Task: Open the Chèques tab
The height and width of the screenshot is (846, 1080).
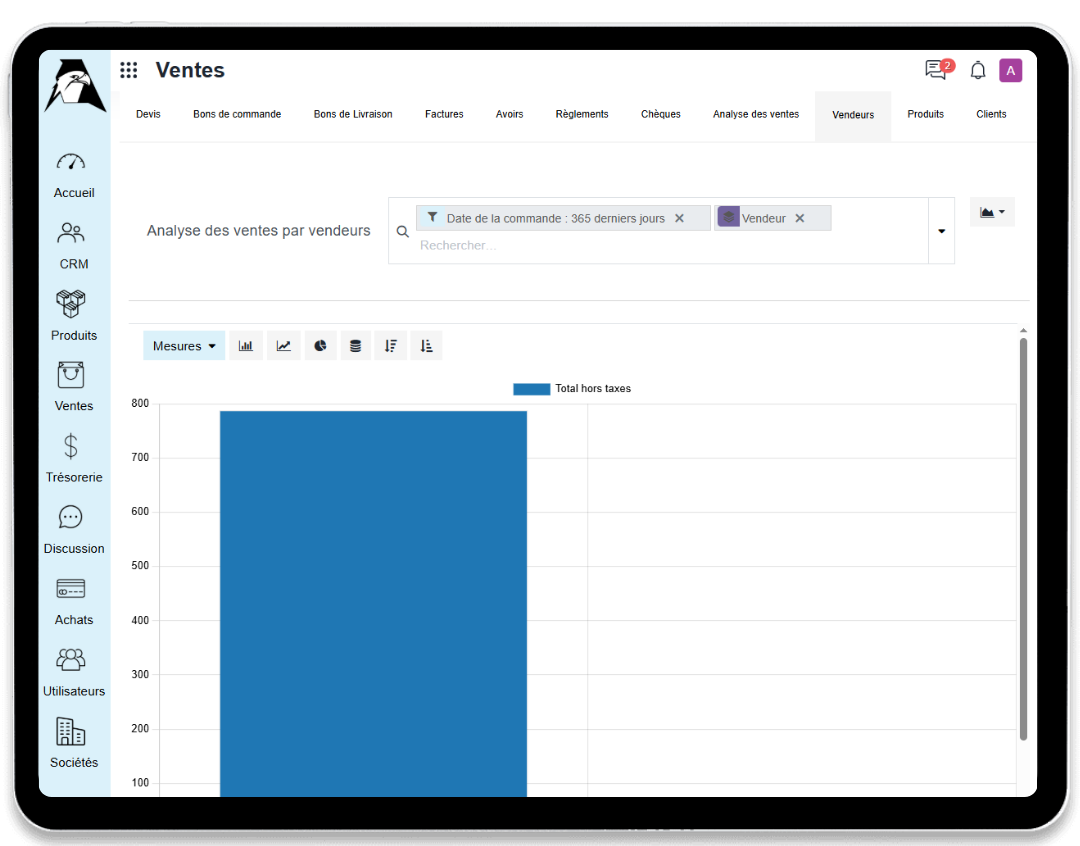Action: [661, 114]
